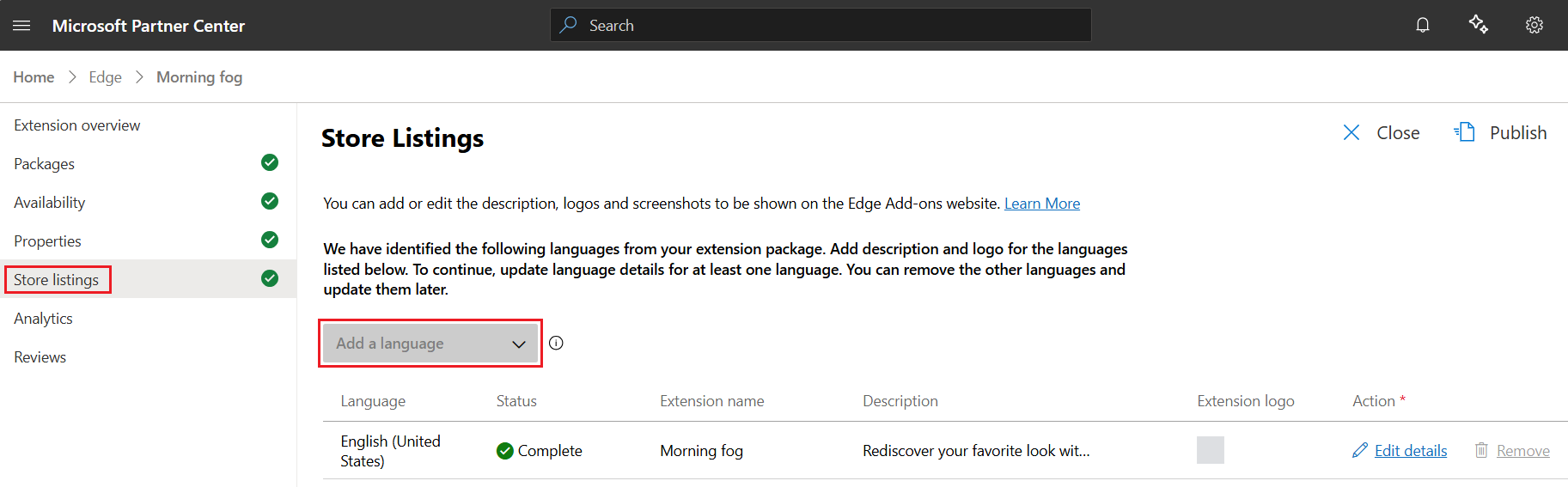Screen dimensions: 1568x487
Task: Open the Edit details link
Action: click(1411, 451)
